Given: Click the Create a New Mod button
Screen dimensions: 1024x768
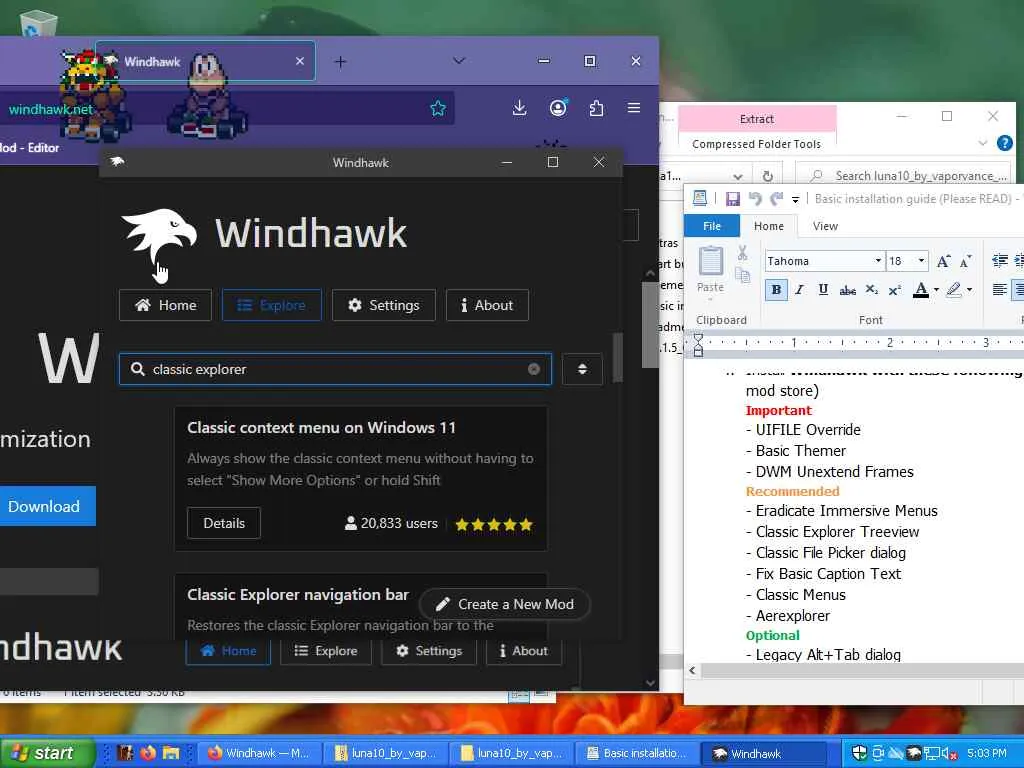Looking at the screenshot, I should point(505,604).
